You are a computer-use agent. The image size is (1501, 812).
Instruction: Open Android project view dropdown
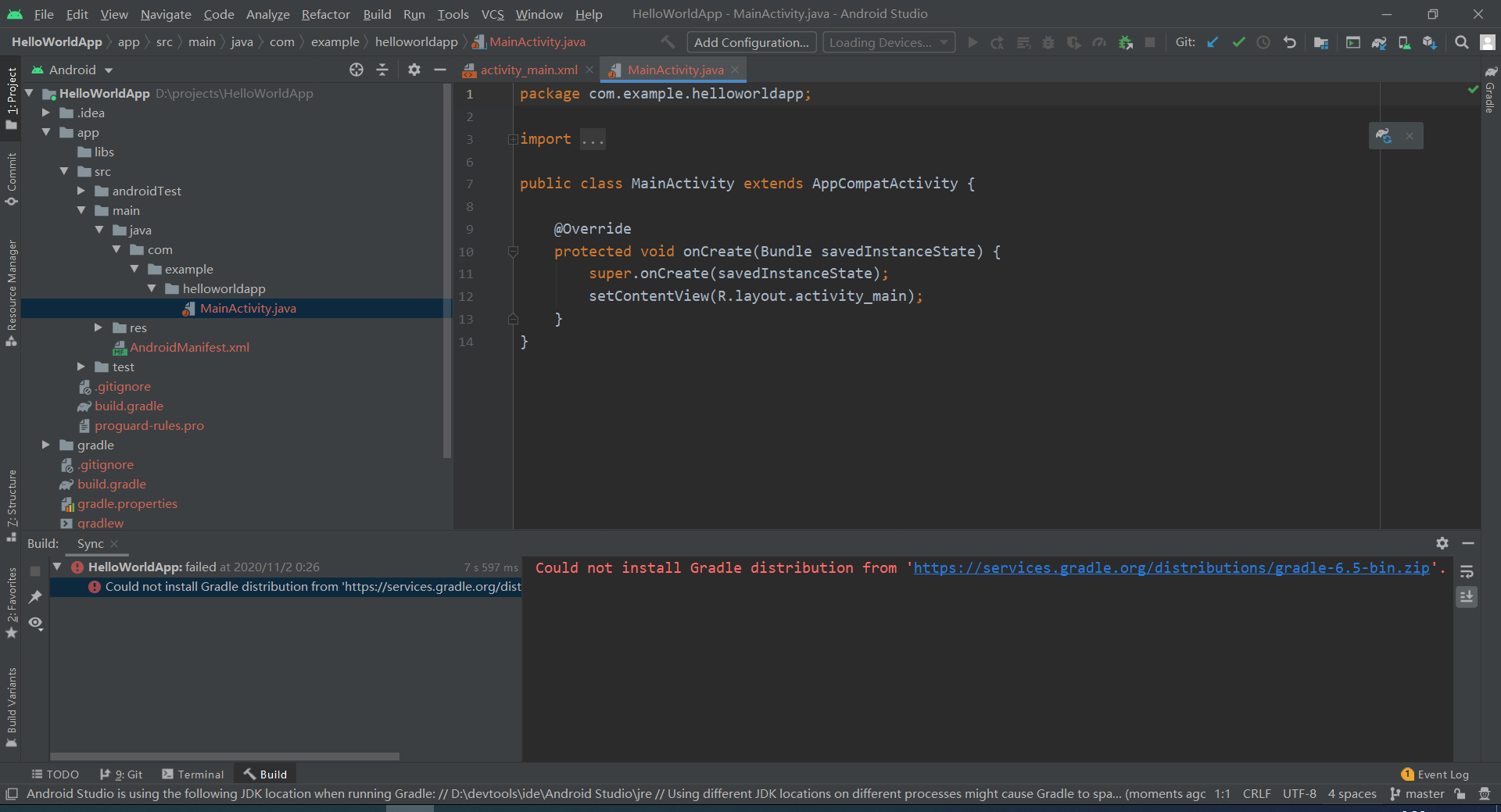(73, 70)
